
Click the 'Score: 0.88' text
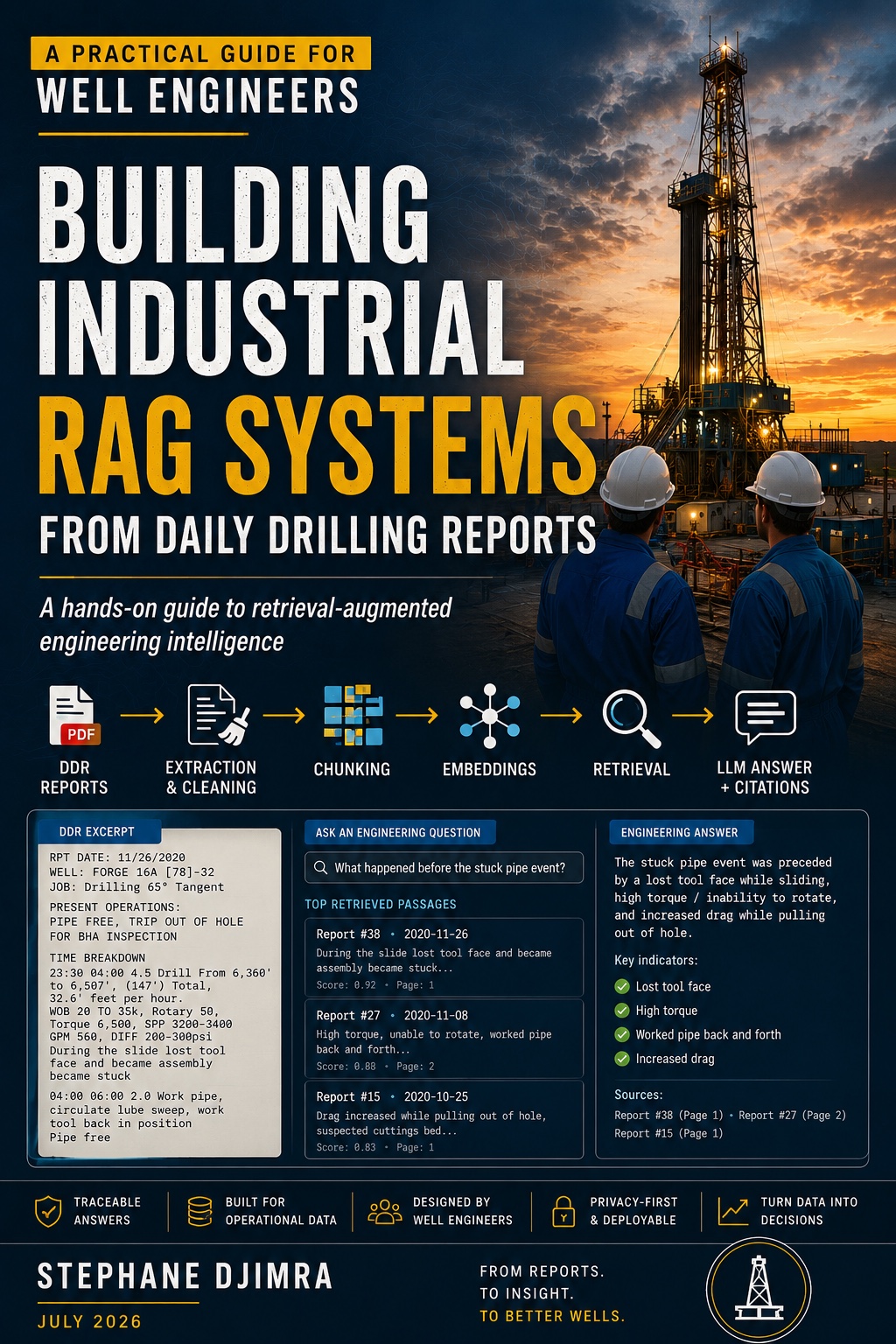coord(346,1066)
